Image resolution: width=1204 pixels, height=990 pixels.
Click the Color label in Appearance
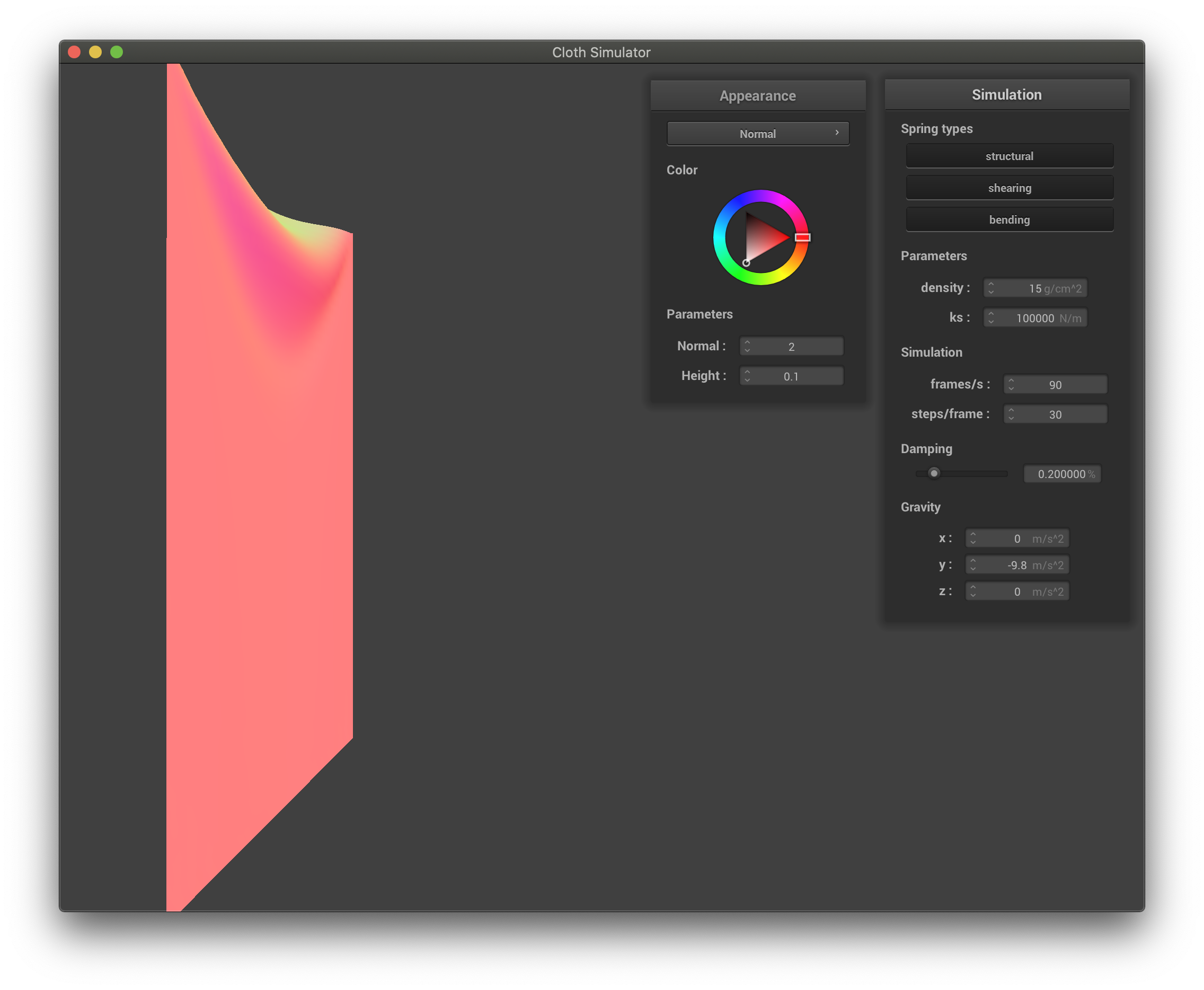(x=682, y=170)
